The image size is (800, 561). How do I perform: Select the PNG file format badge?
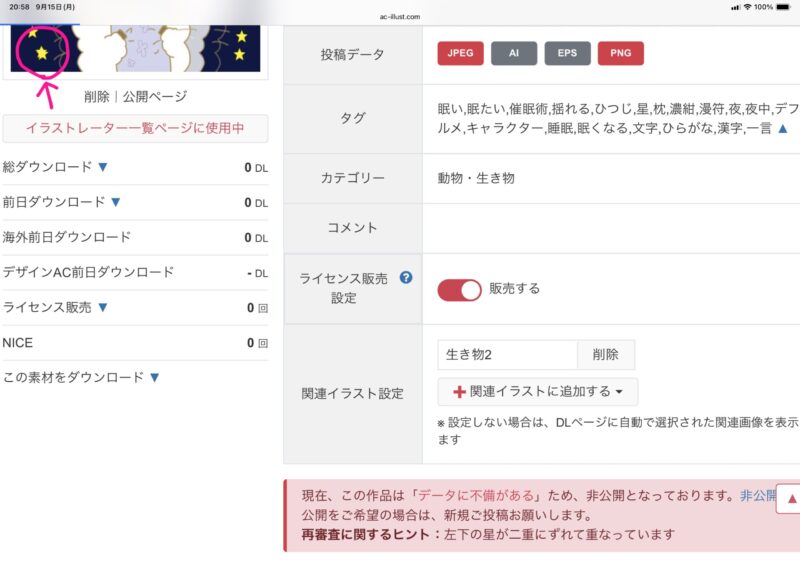point(621,54)
